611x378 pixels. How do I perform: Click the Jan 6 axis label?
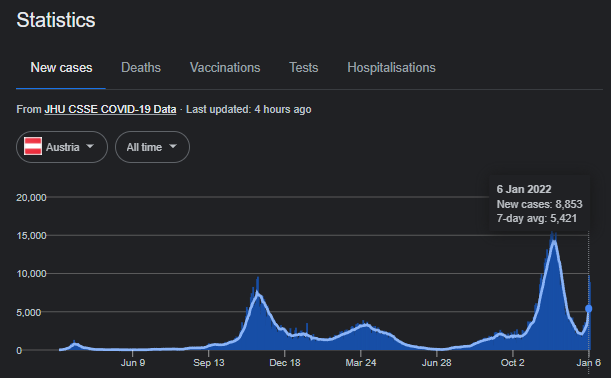point(588,363)
